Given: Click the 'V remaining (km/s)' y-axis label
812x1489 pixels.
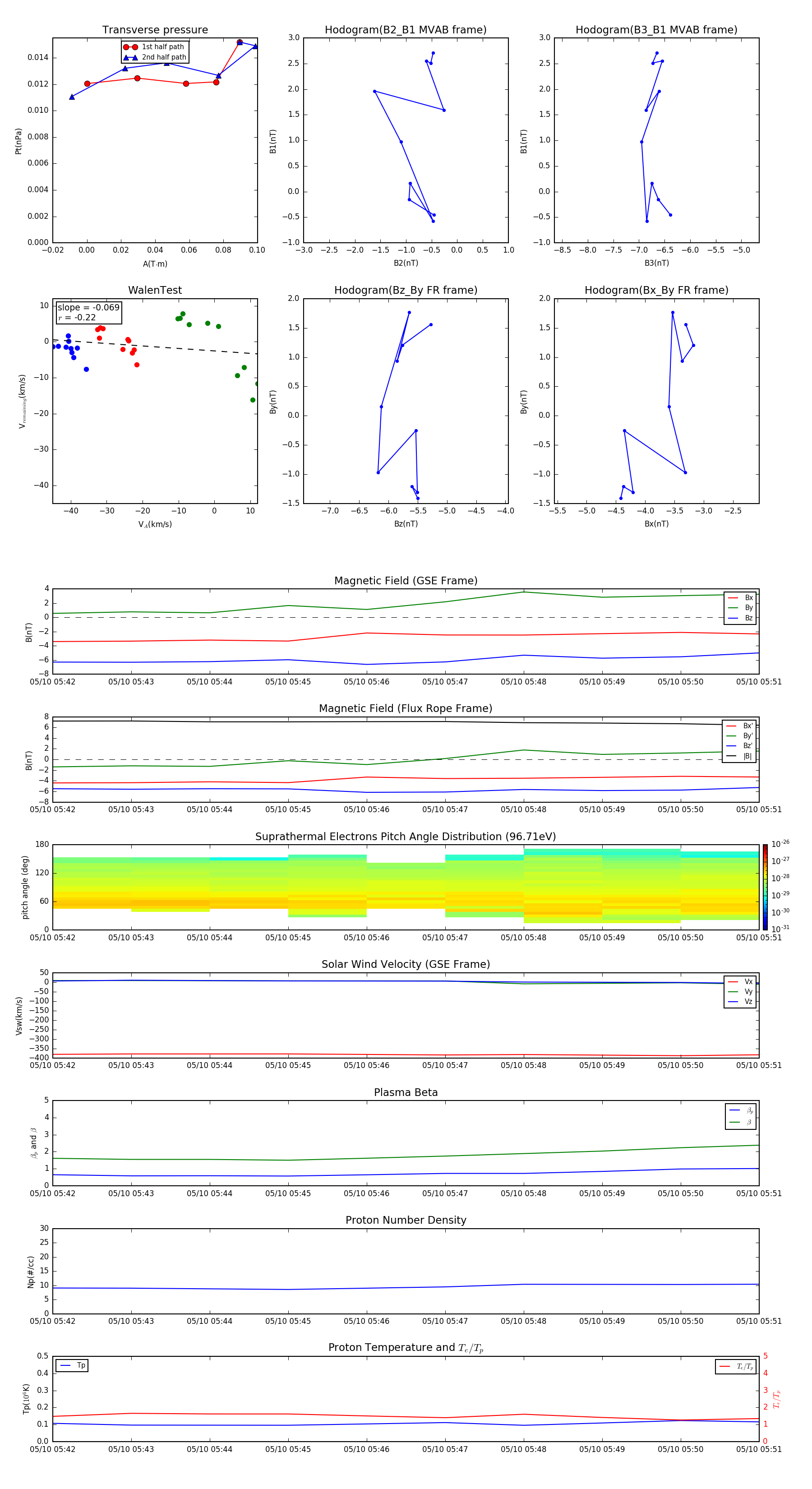Looking at the screenshot, I should pyautogui.click(x=22, y=401).
